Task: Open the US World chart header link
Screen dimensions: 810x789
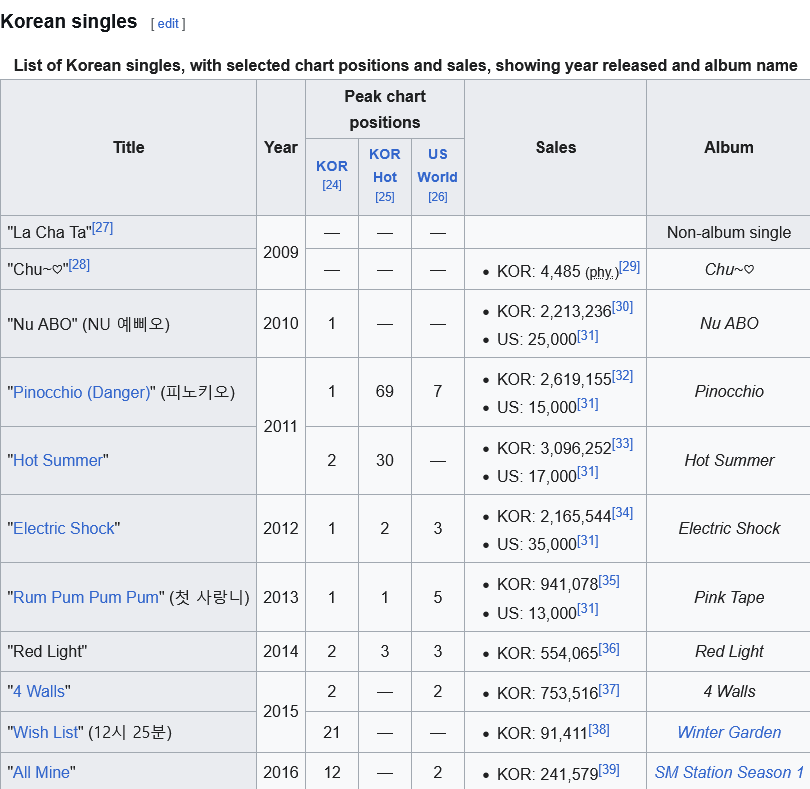Action: click(x=438, y=165)
